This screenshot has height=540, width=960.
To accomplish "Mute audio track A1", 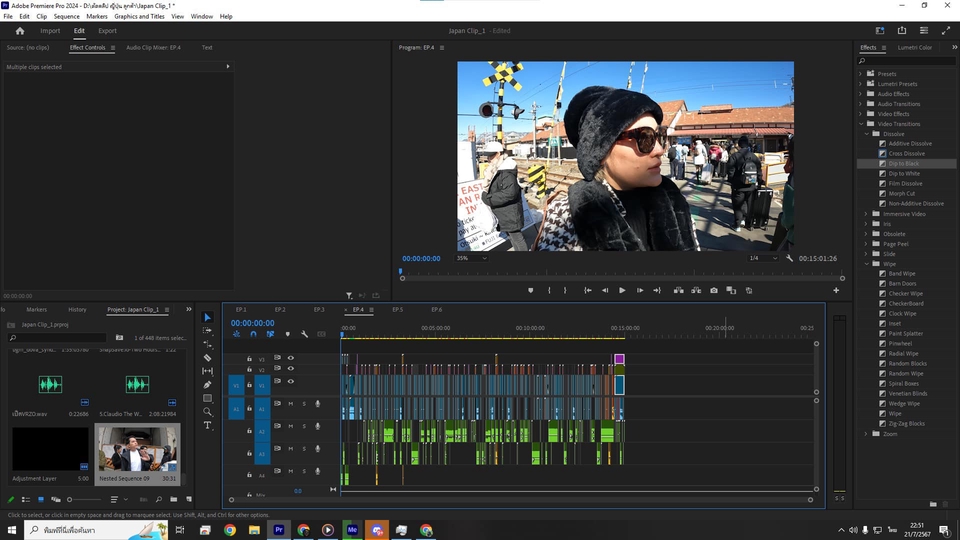I will pyautogui.click(x=291, y=404).
